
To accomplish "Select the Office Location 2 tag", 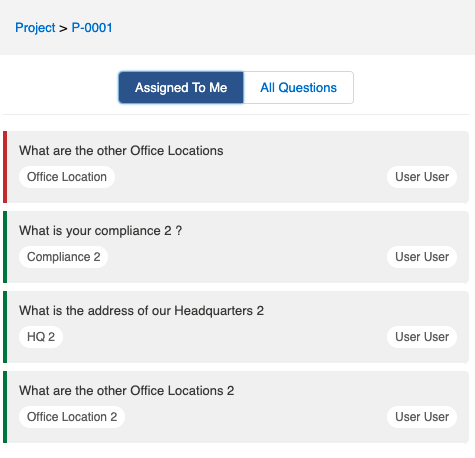I will point(72,417).
